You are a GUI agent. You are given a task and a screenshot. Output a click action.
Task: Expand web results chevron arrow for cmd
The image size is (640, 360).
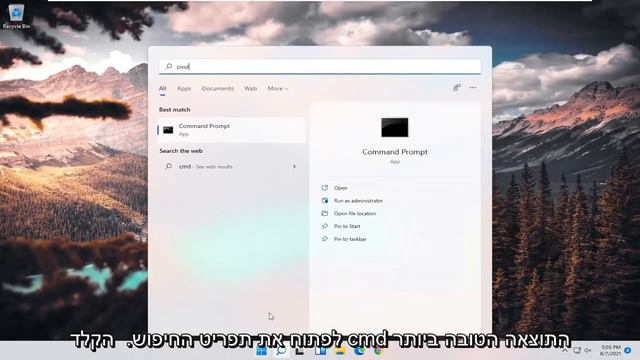coord(294,167)
